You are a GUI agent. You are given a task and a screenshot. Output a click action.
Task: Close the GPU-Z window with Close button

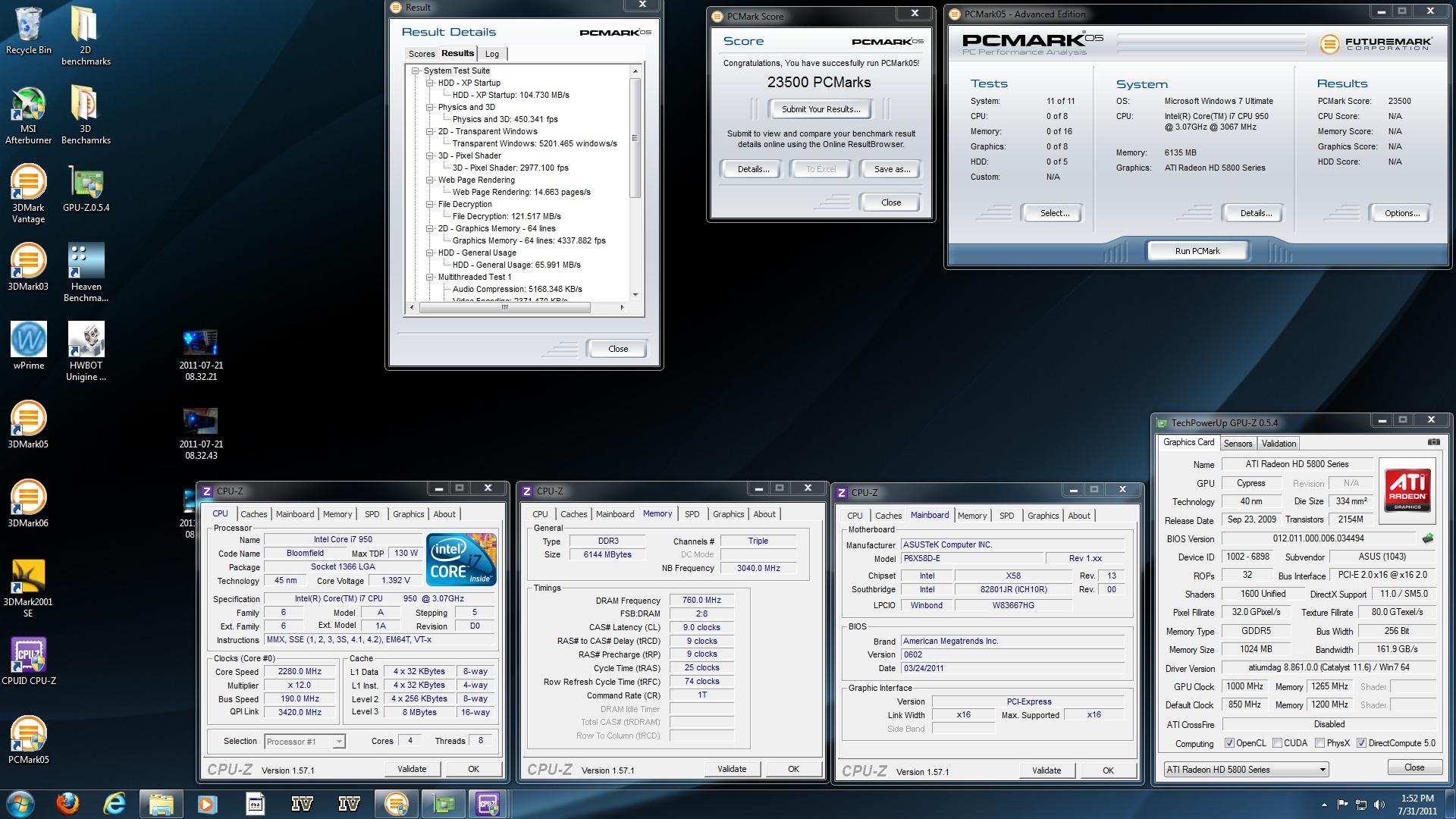click(1414, 767)
